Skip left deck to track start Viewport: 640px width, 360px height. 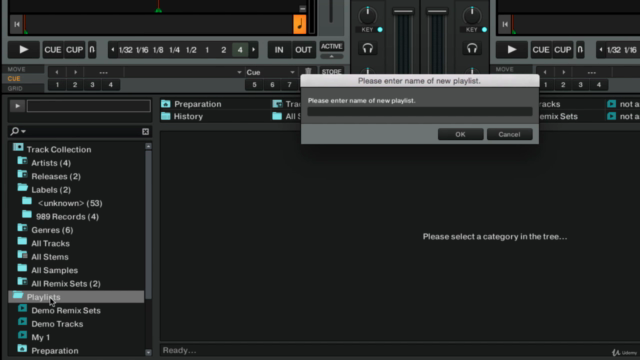[x=16, y=24]
